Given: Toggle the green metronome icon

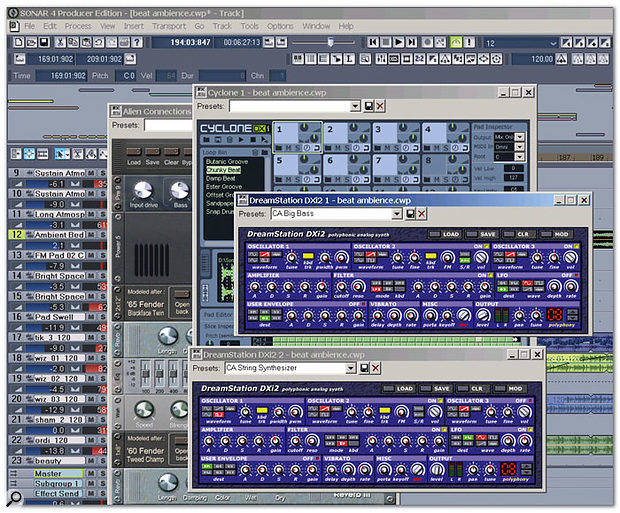Looking at the screenshot, I should pos(456,42).
